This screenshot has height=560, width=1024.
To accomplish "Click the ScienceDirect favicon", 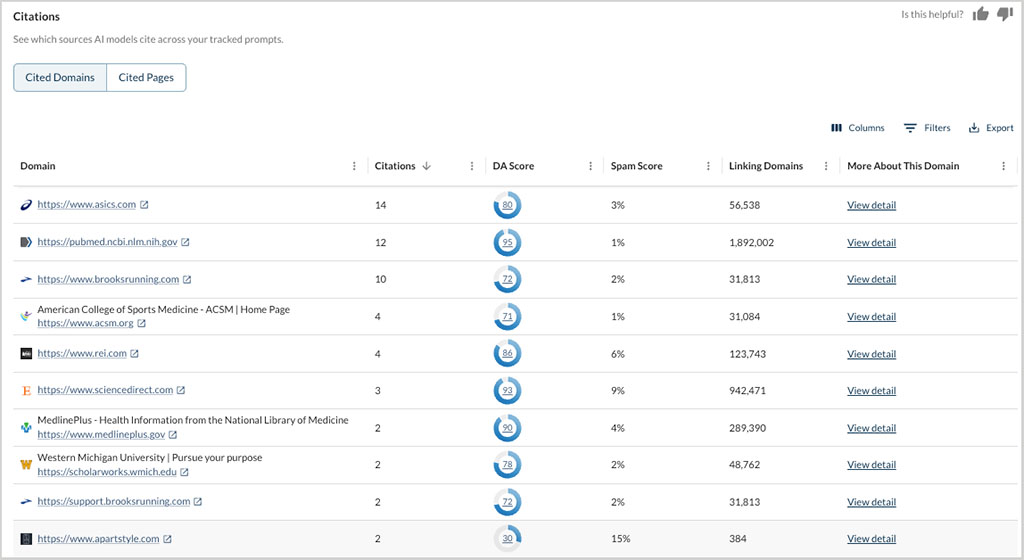I will 26,390.
